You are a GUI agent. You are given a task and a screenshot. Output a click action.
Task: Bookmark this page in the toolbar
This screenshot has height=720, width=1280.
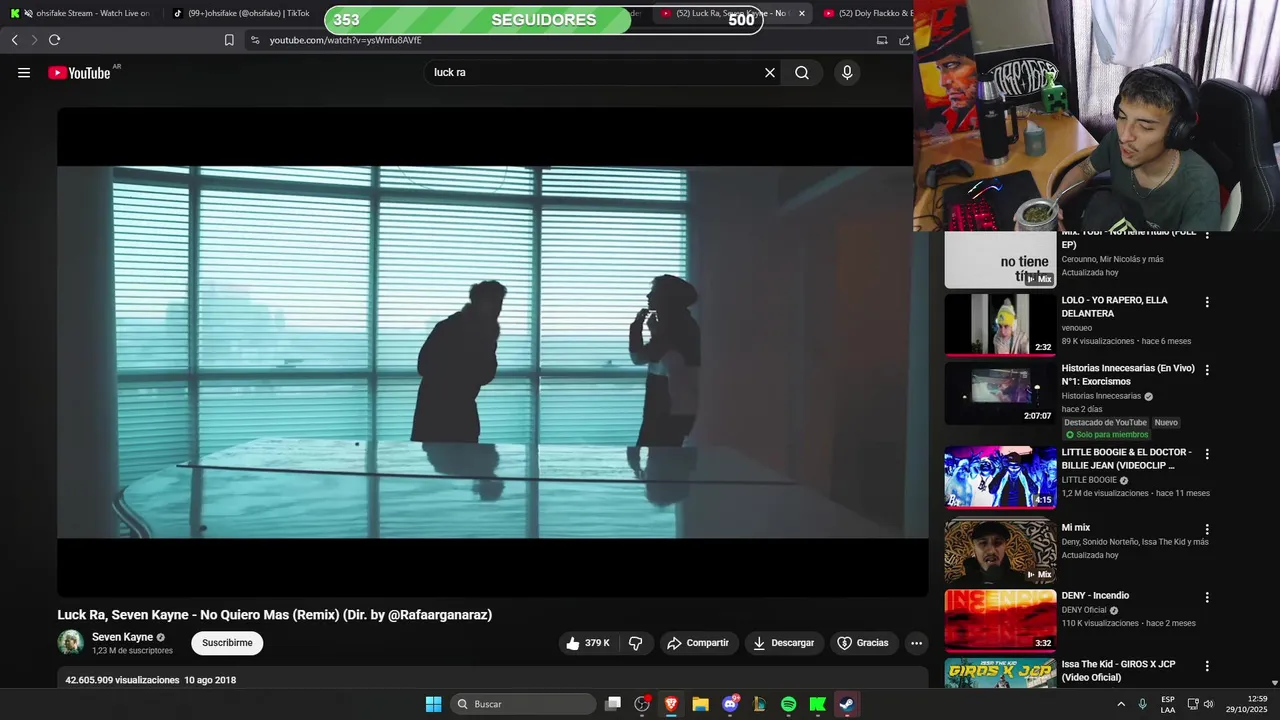pyautogui.click(x=229, y=40)
